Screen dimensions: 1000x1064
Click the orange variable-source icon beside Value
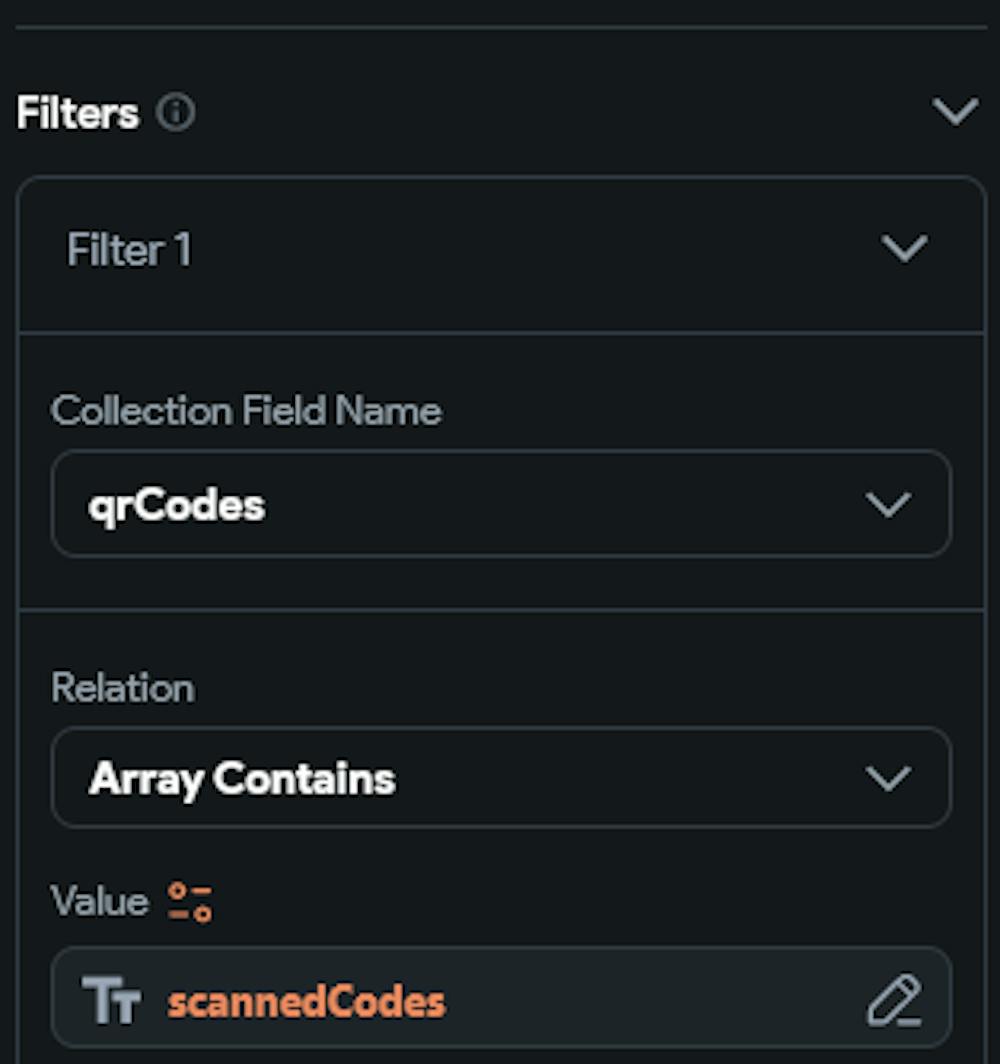point(190,901)
